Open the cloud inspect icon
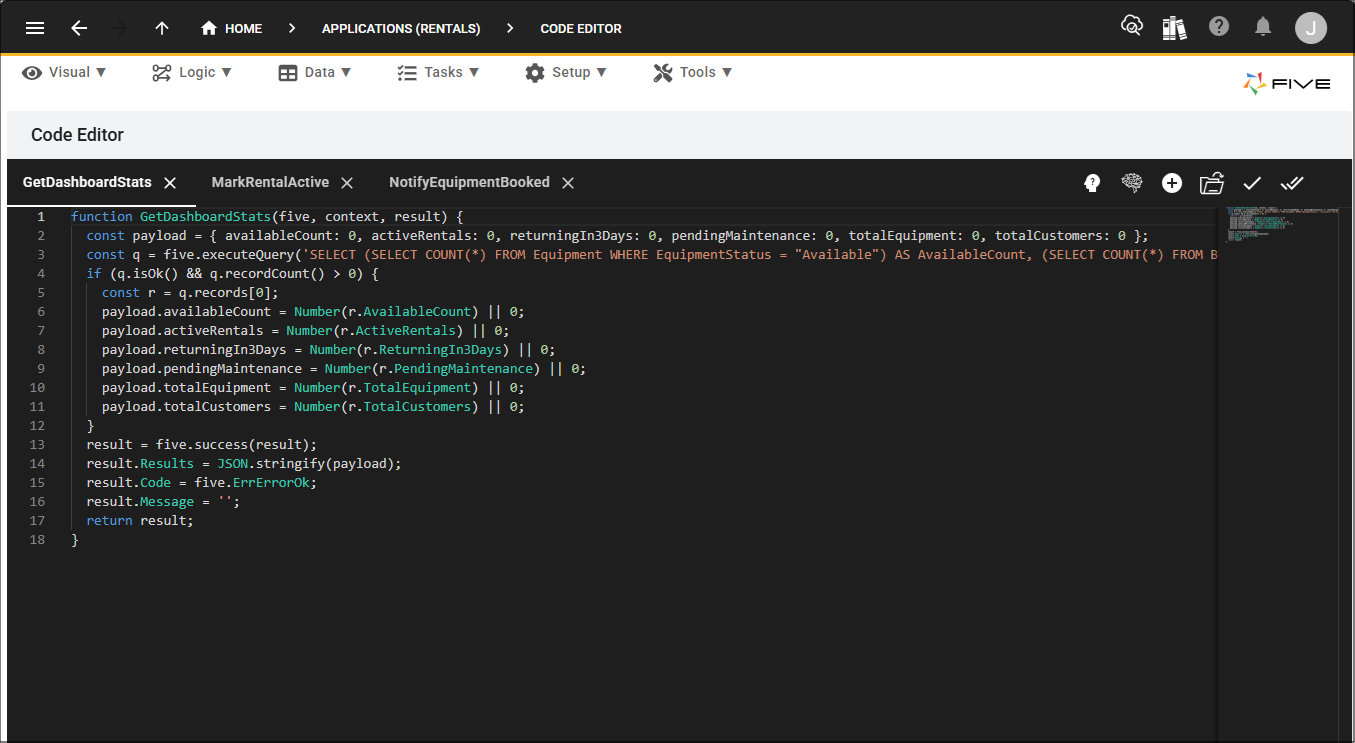Viewport: 1355px width, 743px height. (x=1132, y=27)
